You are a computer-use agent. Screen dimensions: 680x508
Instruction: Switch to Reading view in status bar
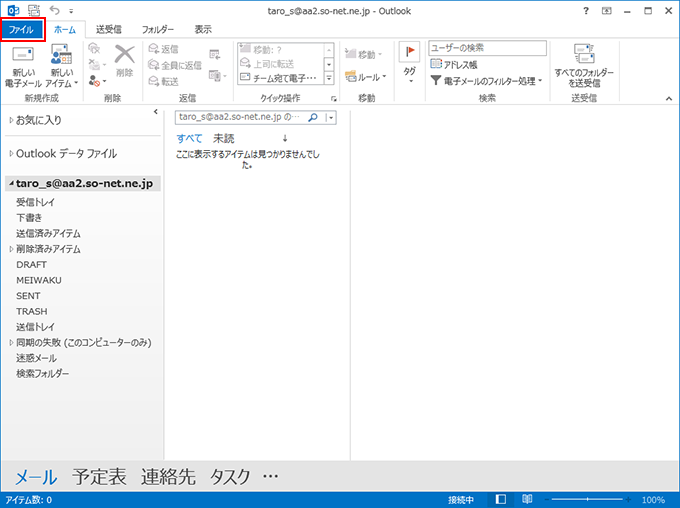pos(526,499)
